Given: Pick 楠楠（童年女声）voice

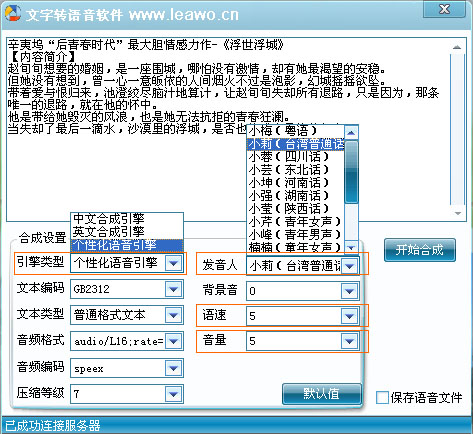Looking at the screenshot, I should pyautogui.click(x=296, y=247).
